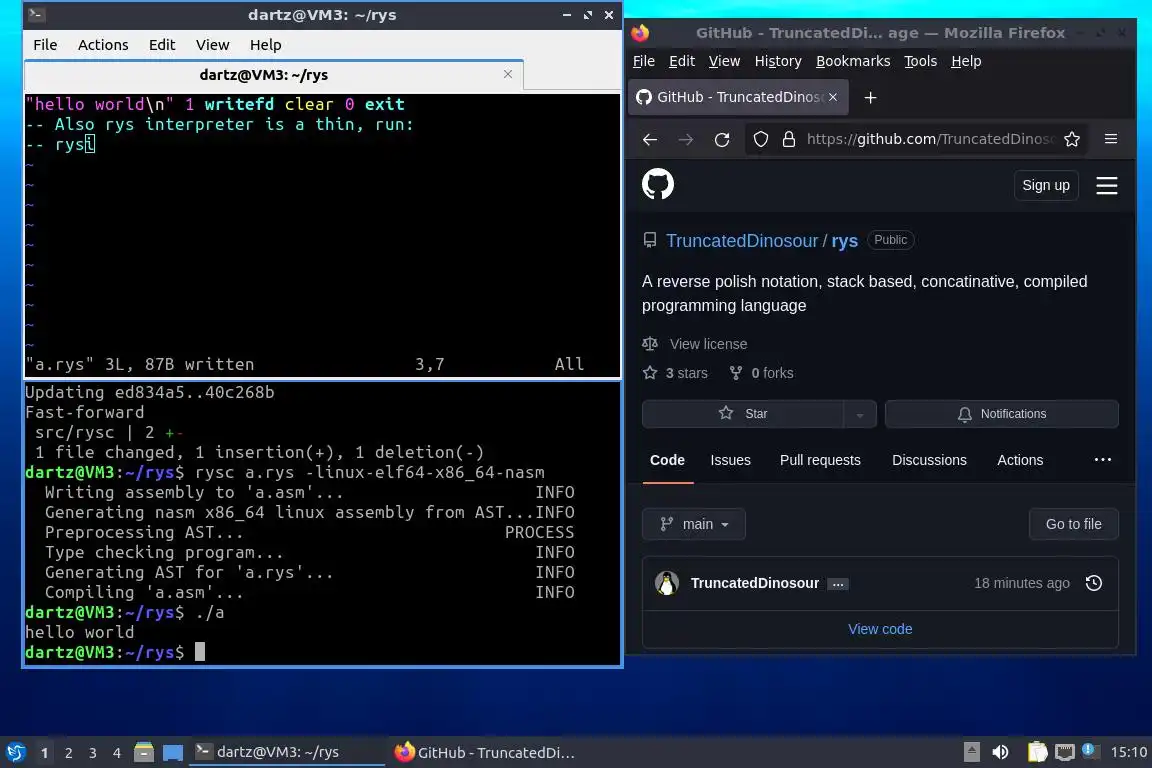Open the View code link
The image size is (1152, 768).
pos(880,629)
